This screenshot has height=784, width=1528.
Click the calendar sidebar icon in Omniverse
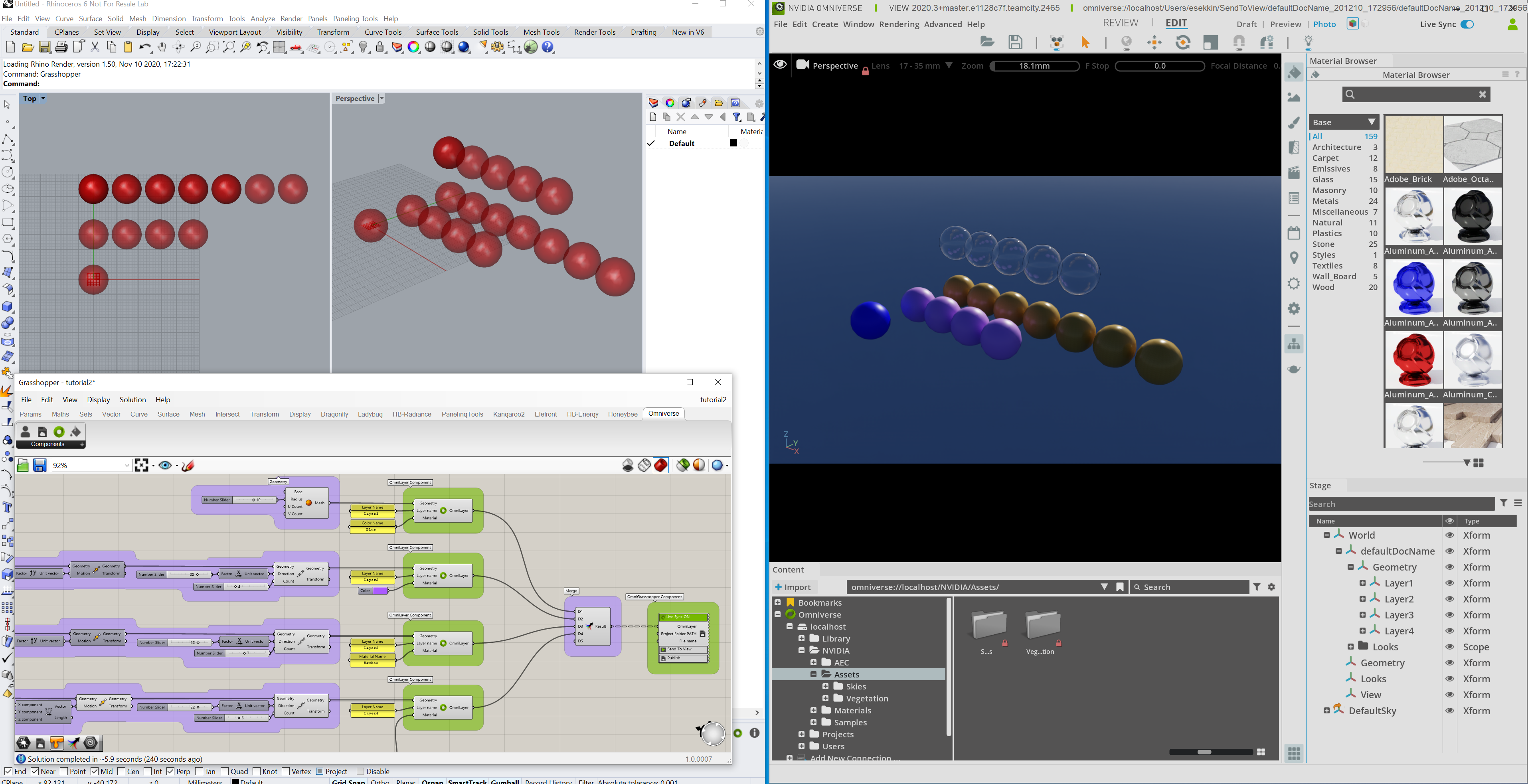point(1294,233)
